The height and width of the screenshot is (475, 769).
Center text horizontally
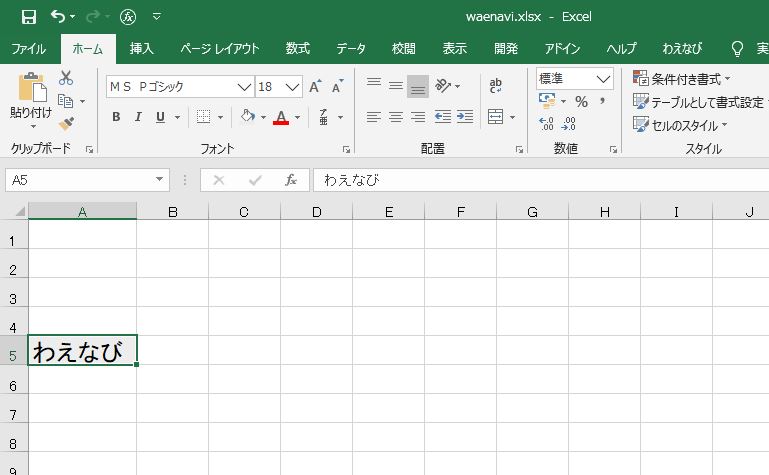coord(396,117)
